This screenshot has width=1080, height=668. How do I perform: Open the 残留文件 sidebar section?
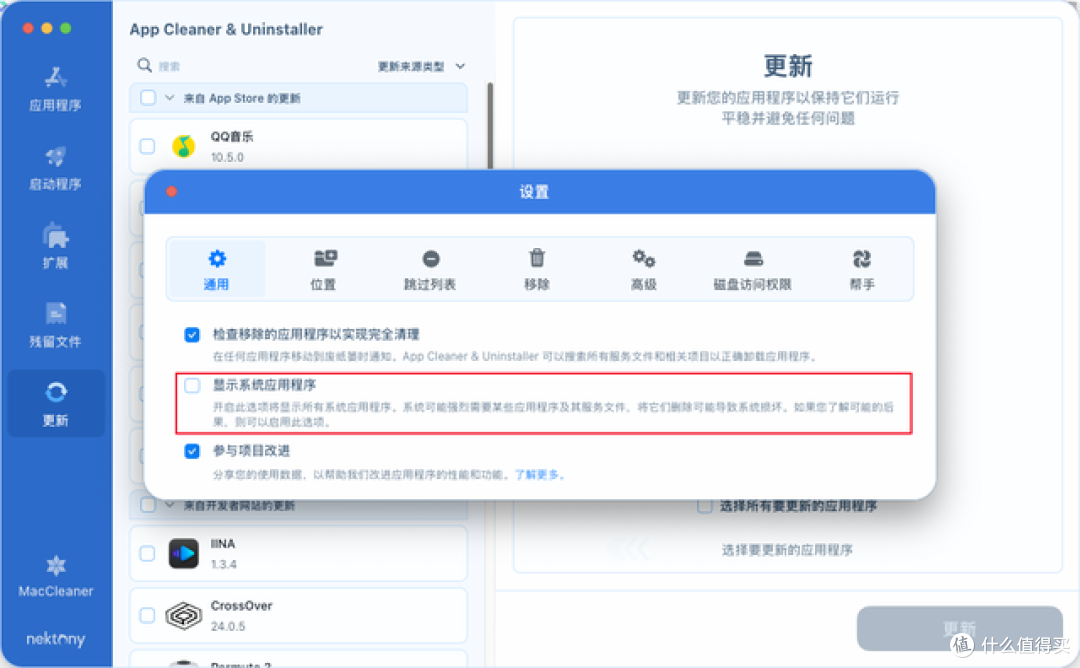(x=55, y=325)
